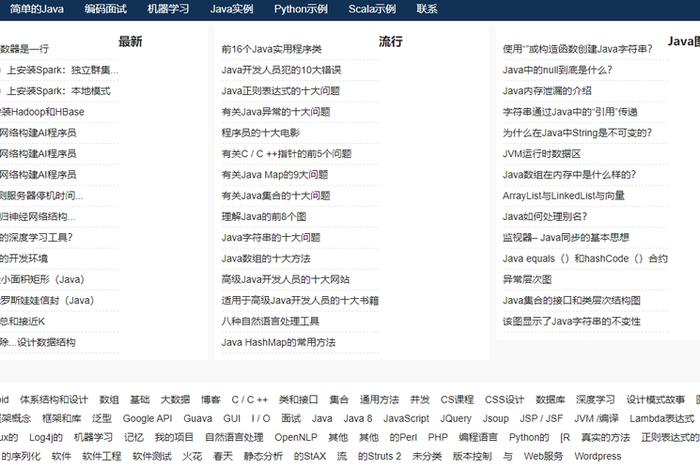This screenshot has width=700, height=470.
Task: Select 理解Java的前8个图 link
Action: coord(264,217)
